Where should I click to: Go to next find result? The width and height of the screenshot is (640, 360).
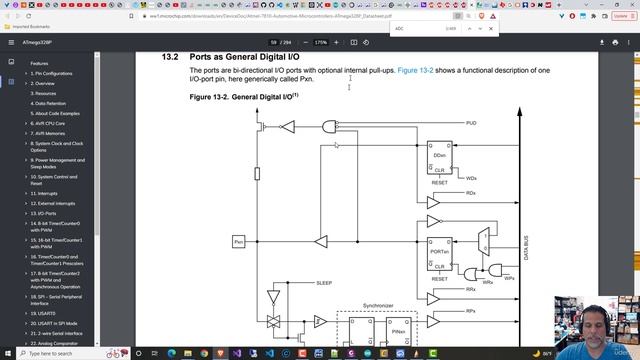(x=480, y=29)
